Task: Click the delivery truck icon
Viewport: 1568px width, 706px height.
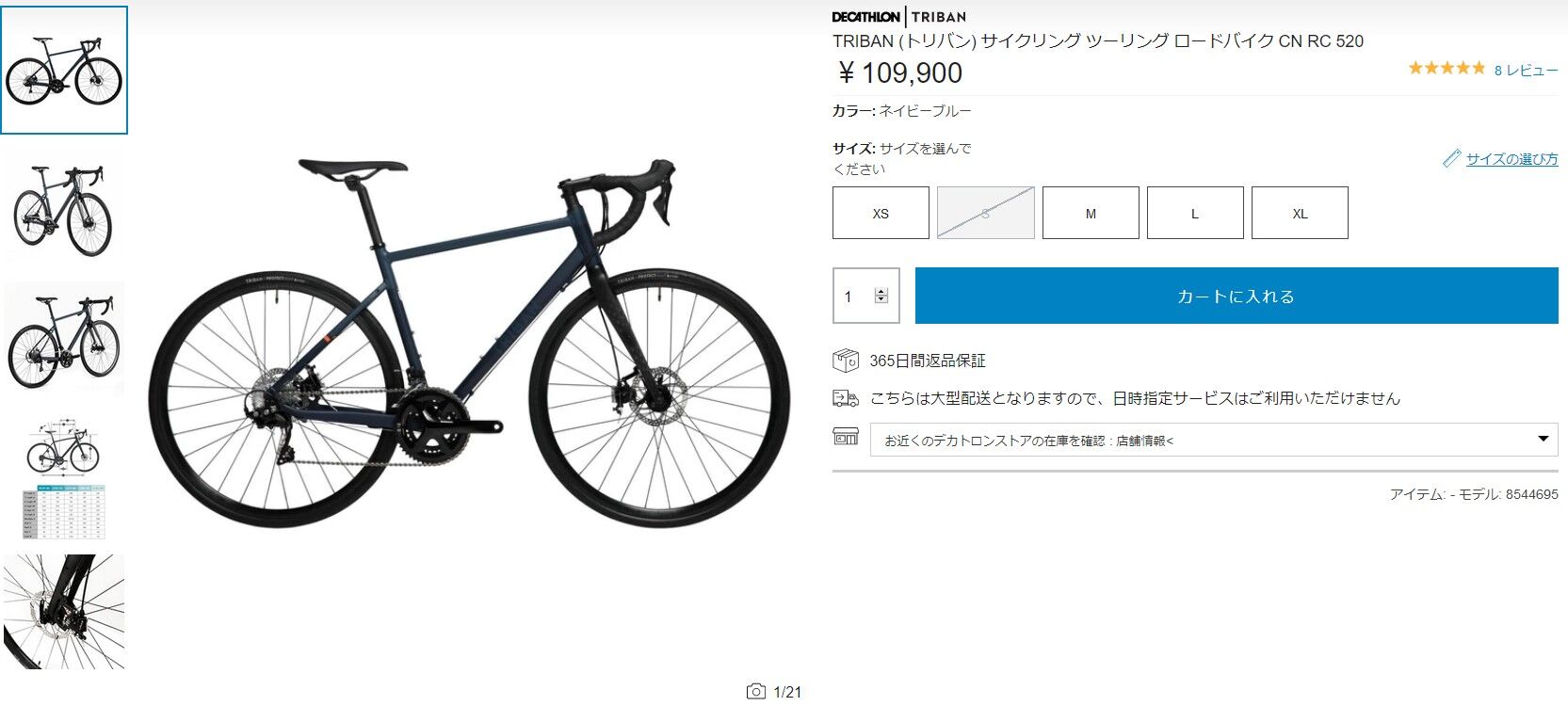Action: point(845,398)
